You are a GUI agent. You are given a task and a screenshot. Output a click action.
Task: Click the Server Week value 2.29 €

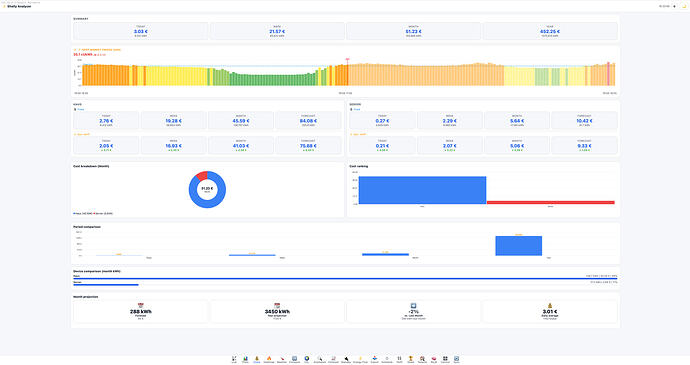pos(449,121)
